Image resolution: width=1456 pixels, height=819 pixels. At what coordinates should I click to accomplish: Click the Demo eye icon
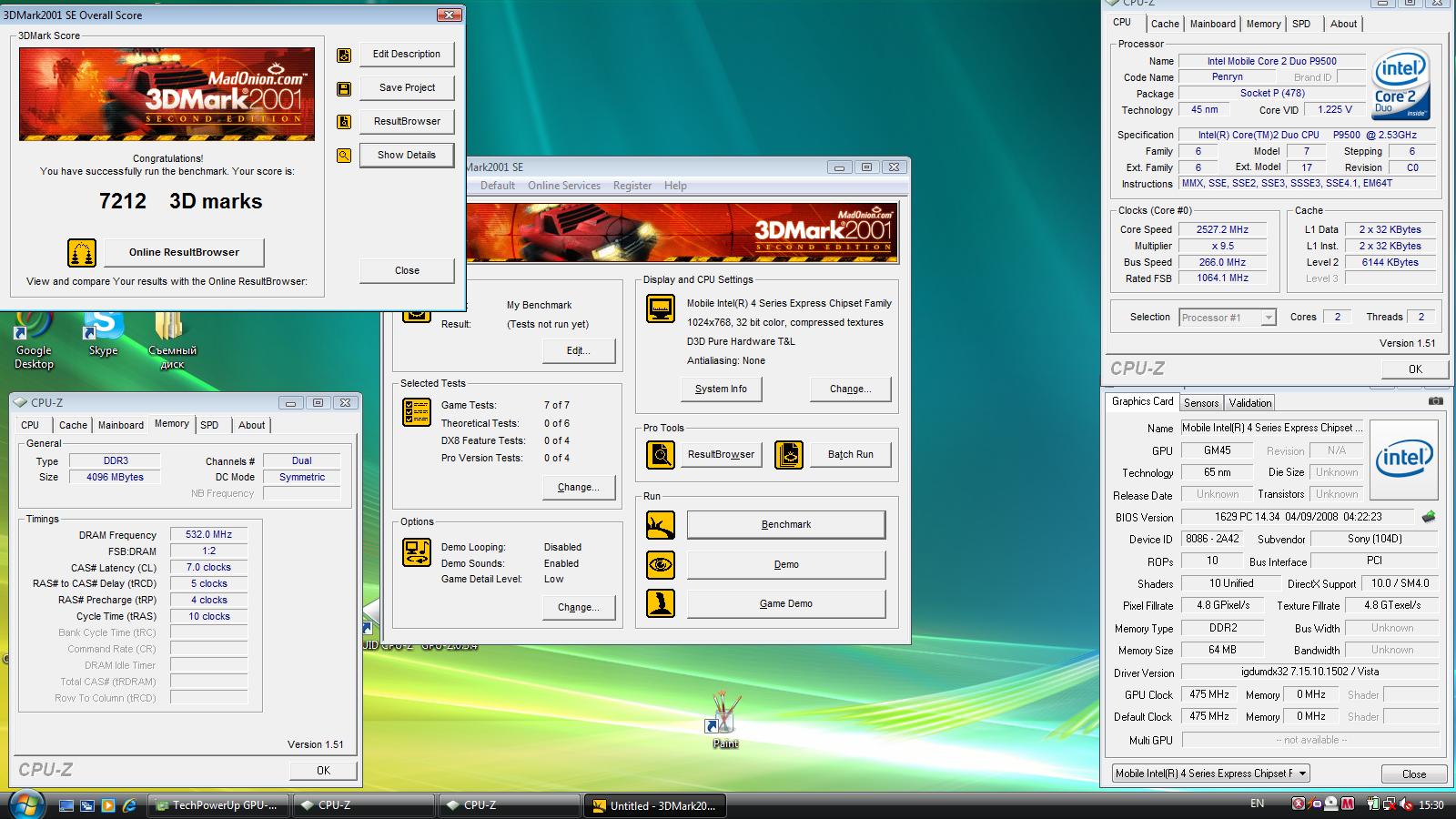click(661, 565)
